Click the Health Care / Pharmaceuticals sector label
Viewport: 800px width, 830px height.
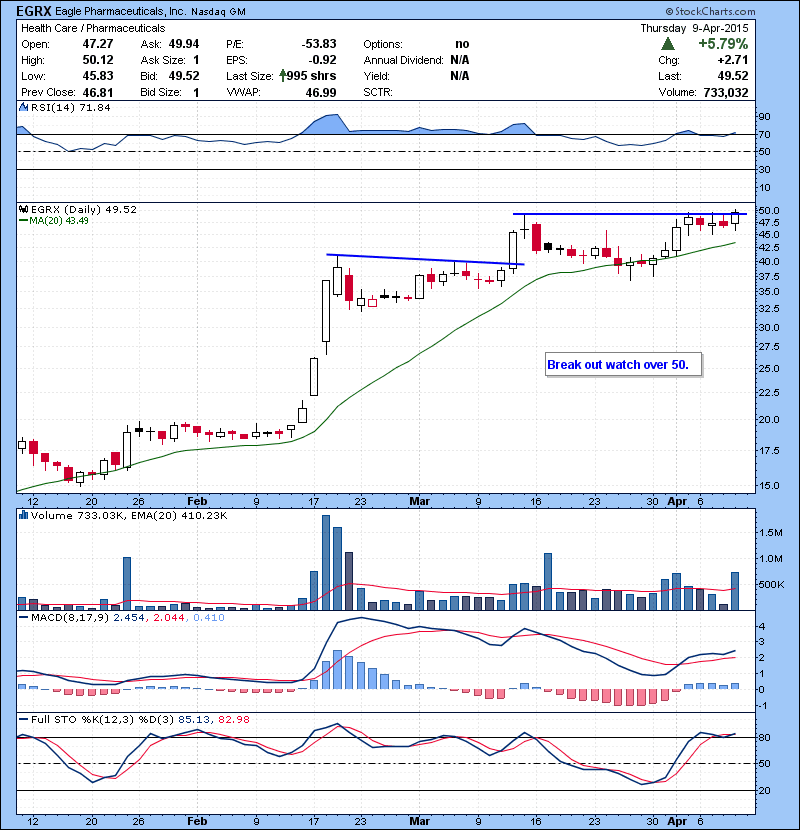click(93, 28)
